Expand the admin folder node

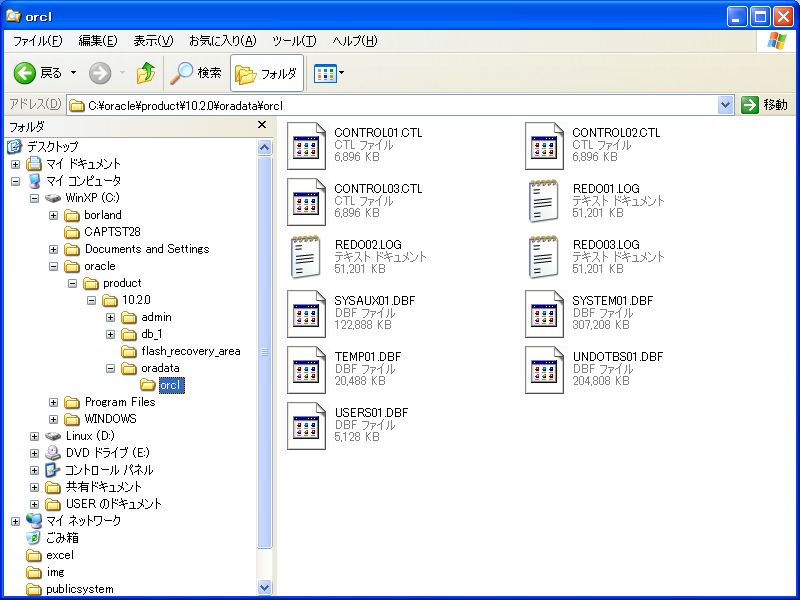coord(110,317)
